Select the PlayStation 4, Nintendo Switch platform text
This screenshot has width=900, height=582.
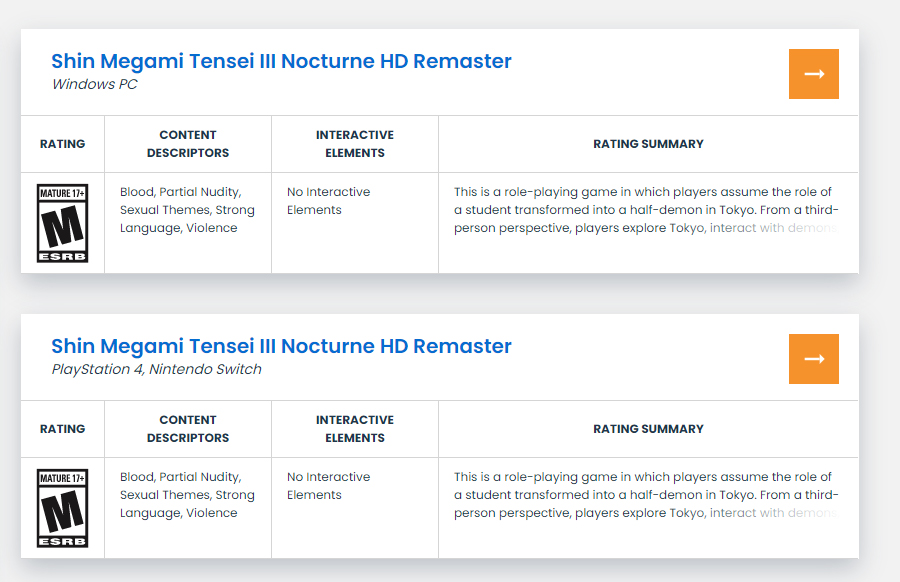(x=157, y=369)
